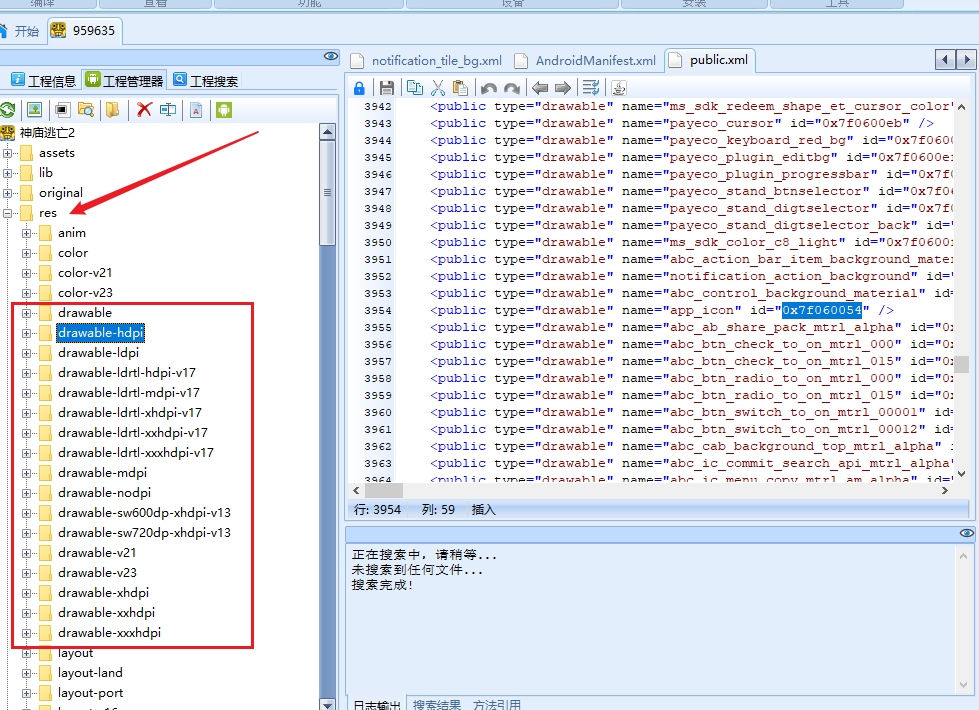Switch to the AndroidManifest.xml tab
The image size is (979, 710).
(x=586, y=61)
